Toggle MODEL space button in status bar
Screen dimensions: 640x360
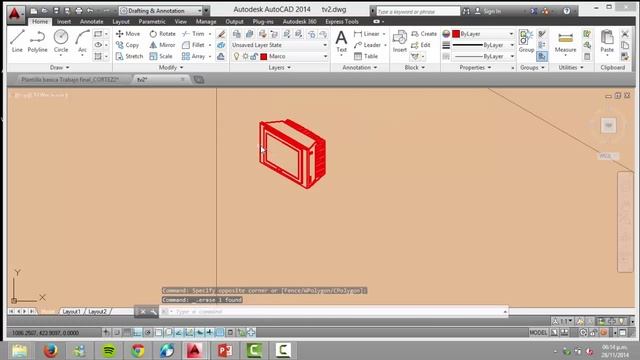click(x=538, y=333)
